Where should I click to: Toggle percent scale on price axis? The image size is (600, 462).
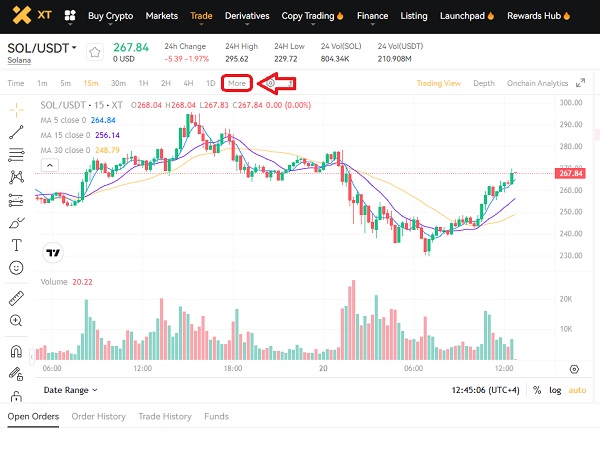pos(537,390)
